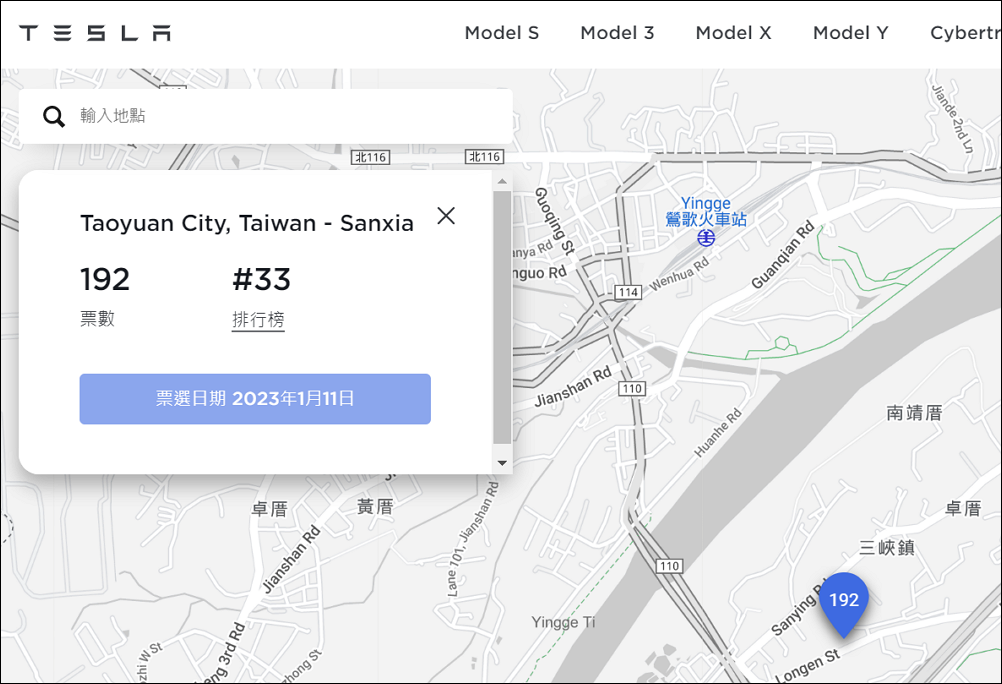Open Model Y menu item

[851, 33]
